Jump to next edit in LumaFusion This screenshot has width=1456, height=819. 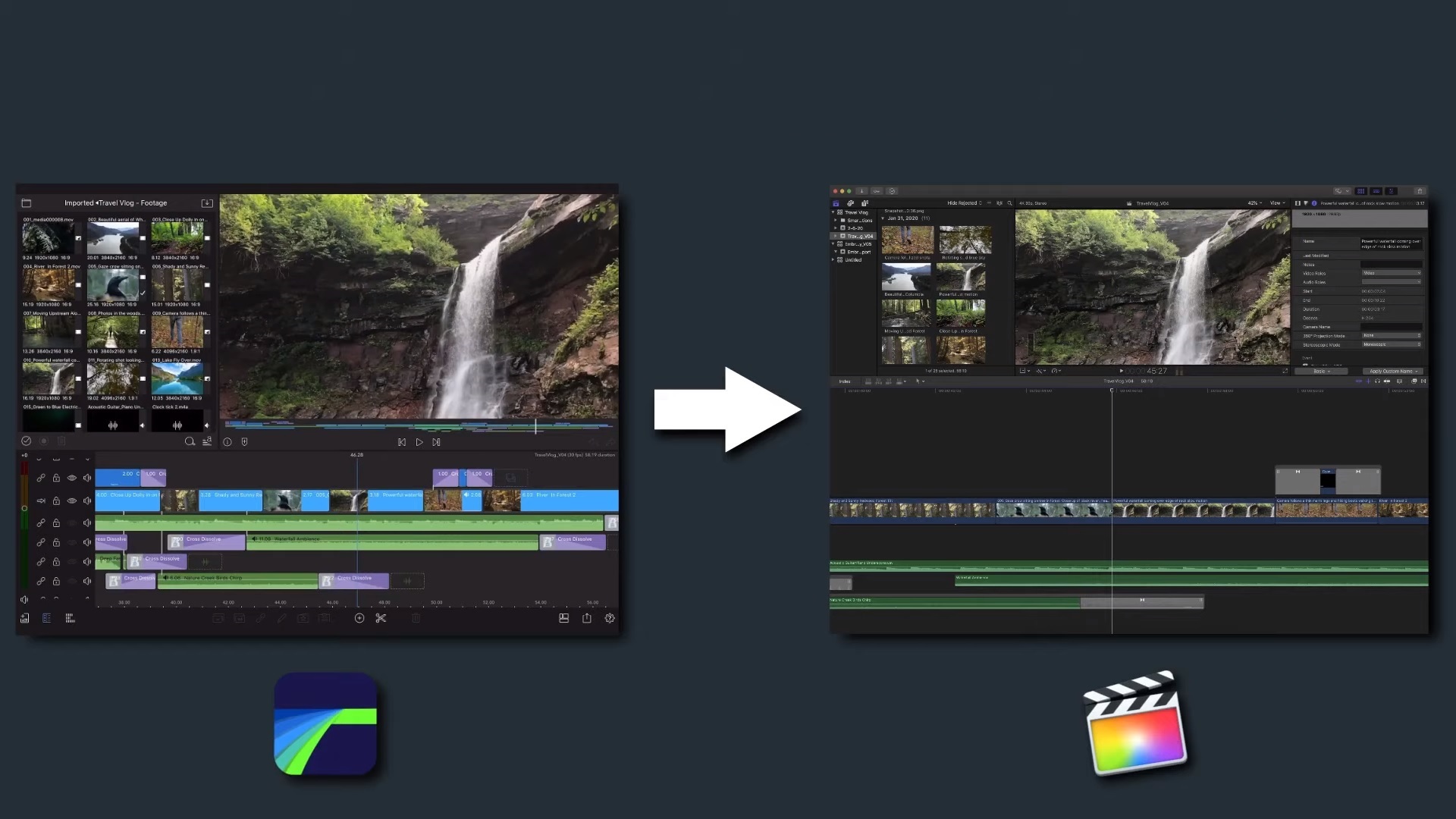coord(436,442)
